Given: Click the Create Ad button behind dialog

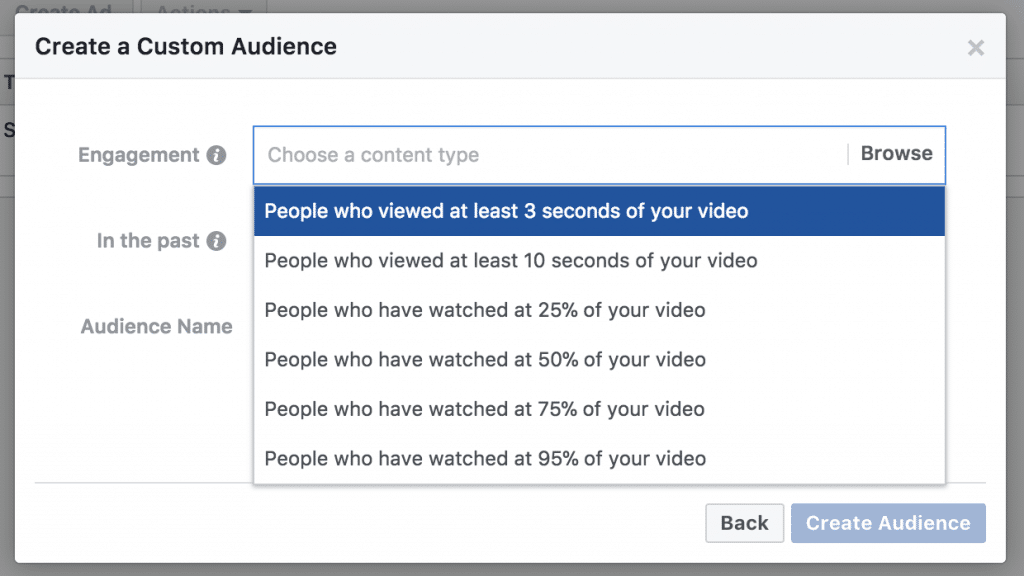Looking at the screenshot, I should point(64,8).
